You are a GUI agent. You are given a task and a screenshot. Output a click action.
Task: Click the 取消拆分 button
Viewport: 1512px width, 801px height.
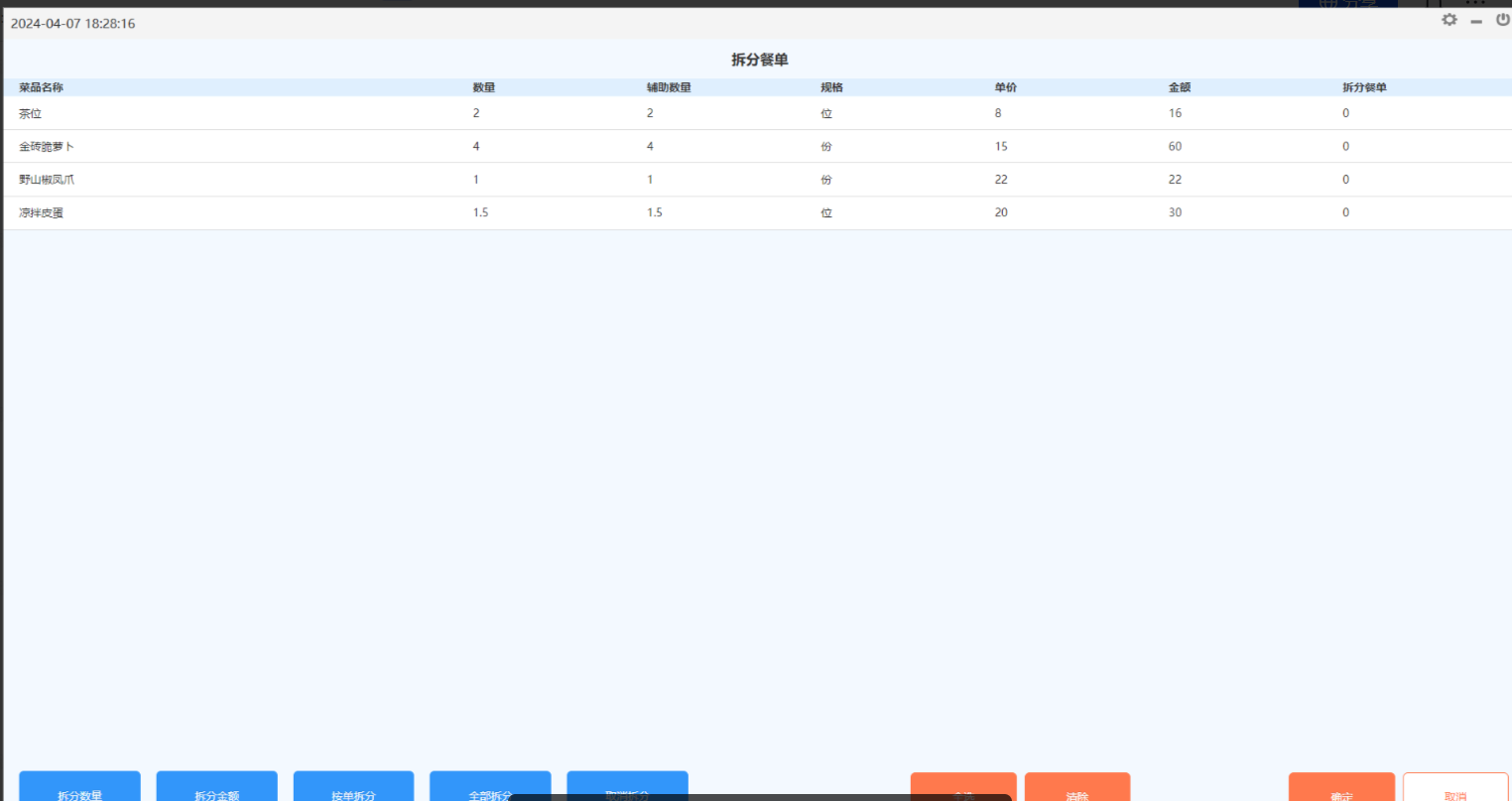627,788
